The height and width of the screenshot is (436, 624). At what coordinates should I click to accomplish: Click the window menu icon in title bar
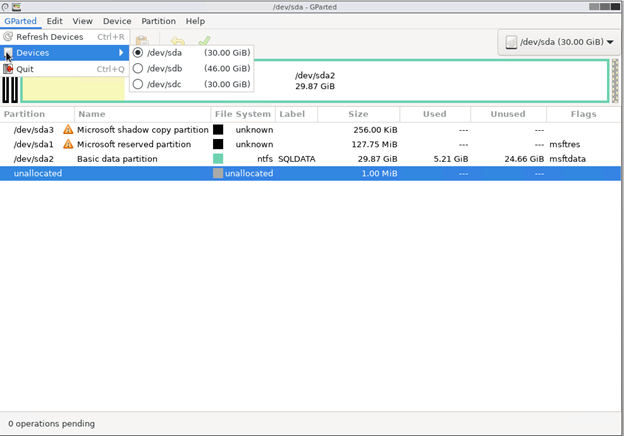pos(5,7)
